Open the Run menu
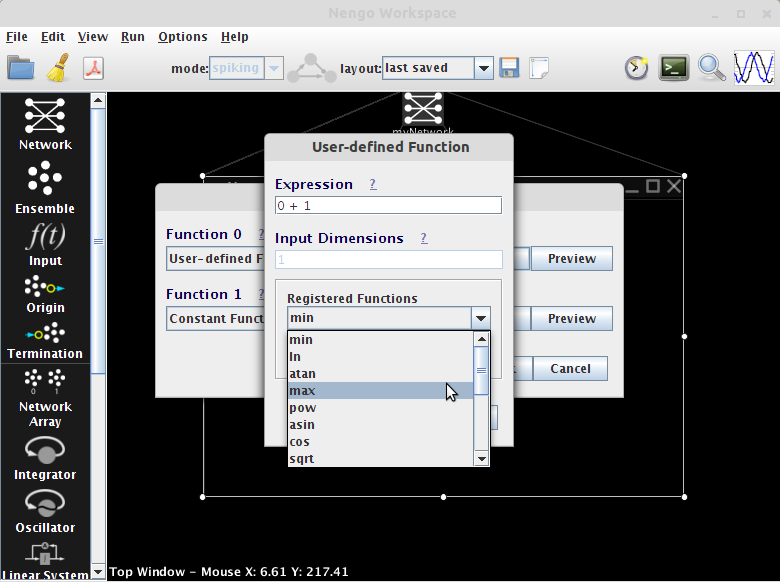The image size is (780, 582). coord(133,37)
